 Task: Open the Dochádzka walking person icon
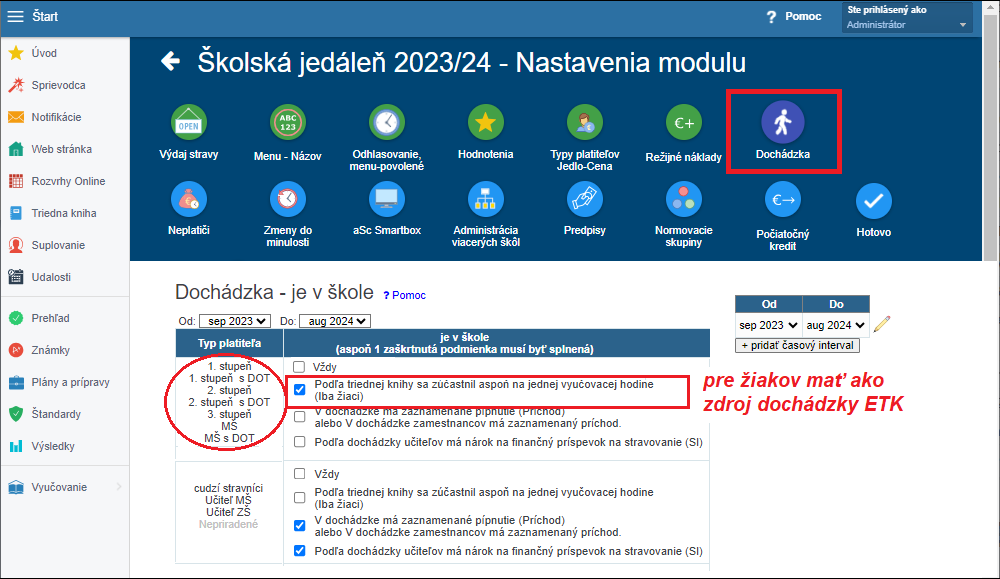tap(782, 122)
